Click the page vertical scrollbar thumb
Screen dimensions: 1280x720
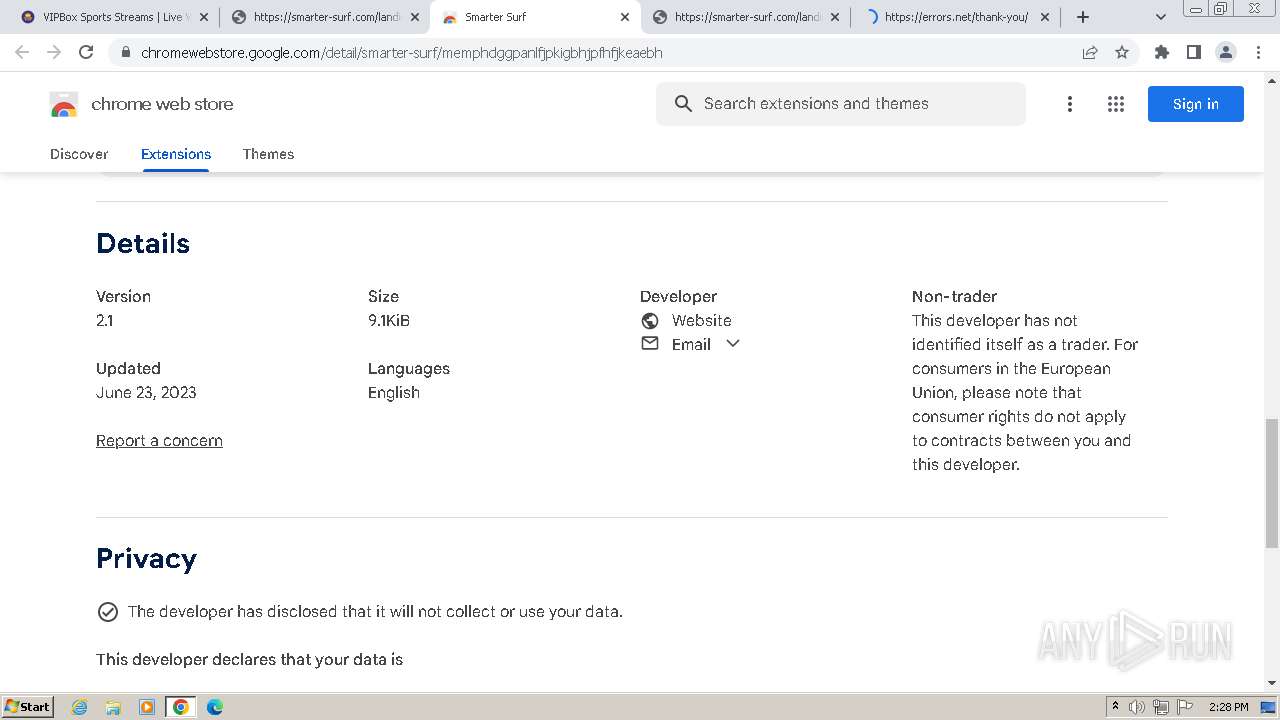(1272, 483)
